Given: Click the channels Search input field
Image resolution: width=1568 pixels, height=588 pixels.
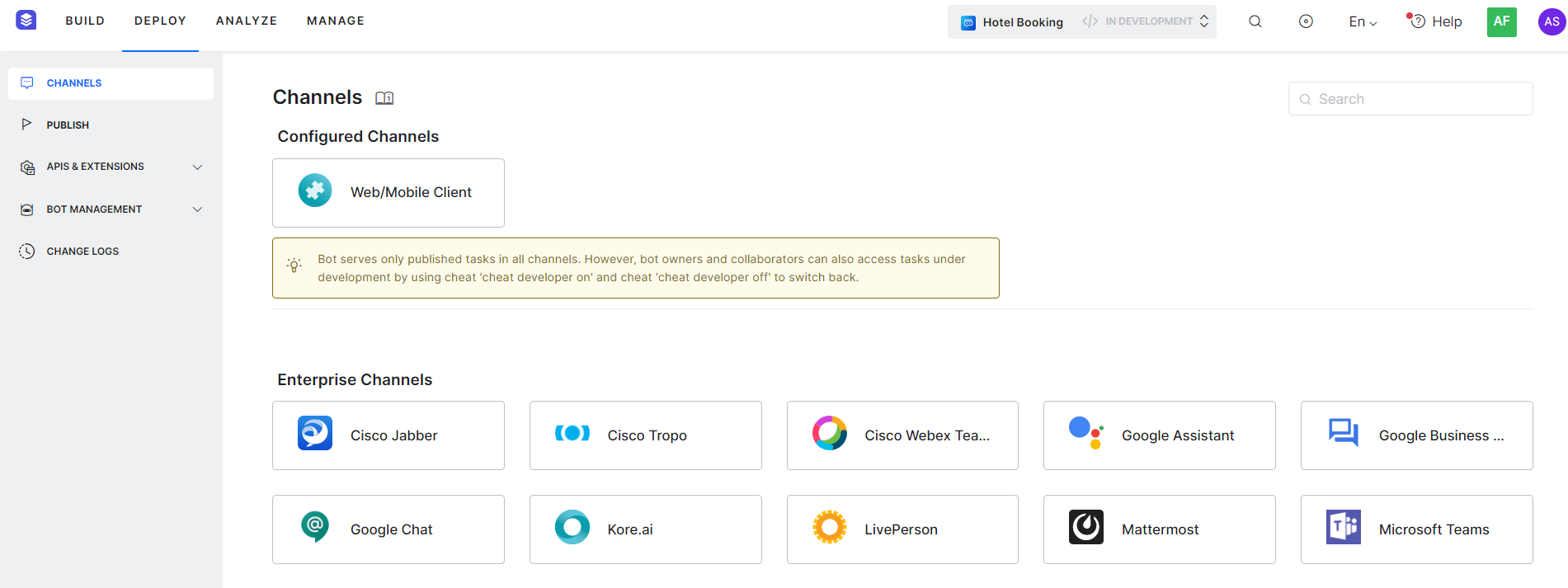Looking at the screenshot, I should 1410,99.
